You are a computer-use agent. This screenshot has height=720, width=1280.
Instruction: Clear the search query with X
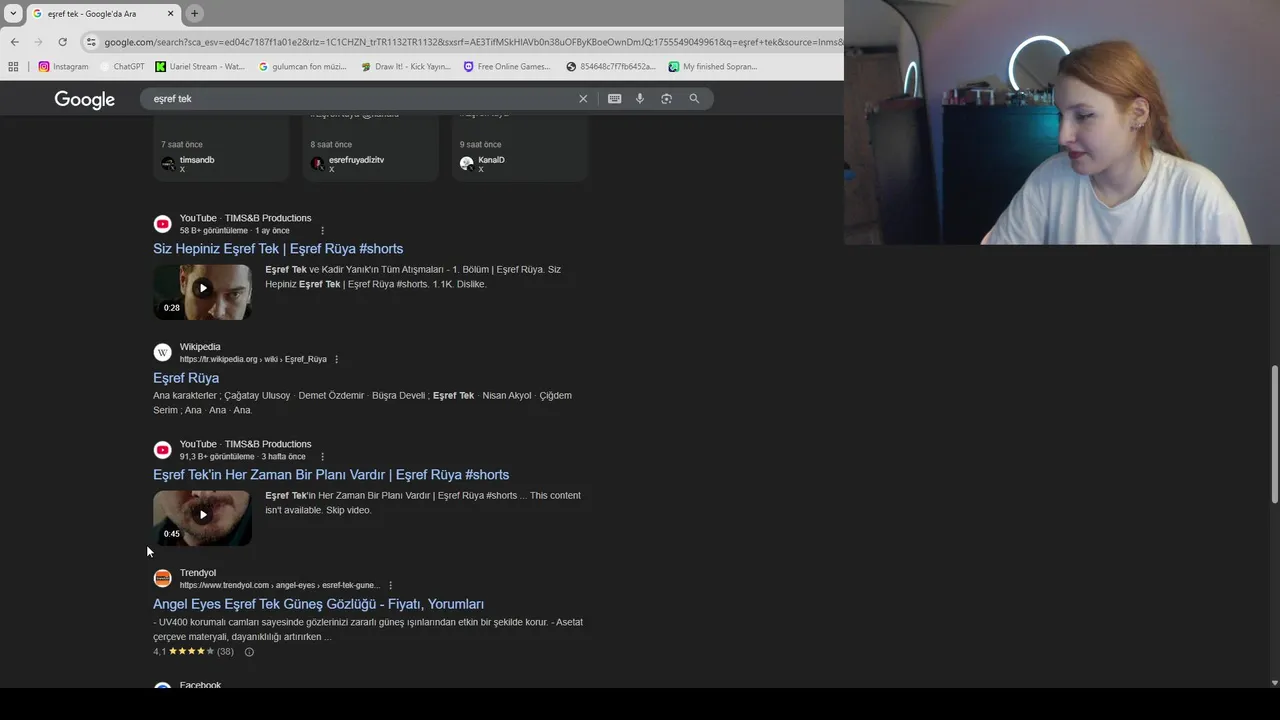point(583,99)
